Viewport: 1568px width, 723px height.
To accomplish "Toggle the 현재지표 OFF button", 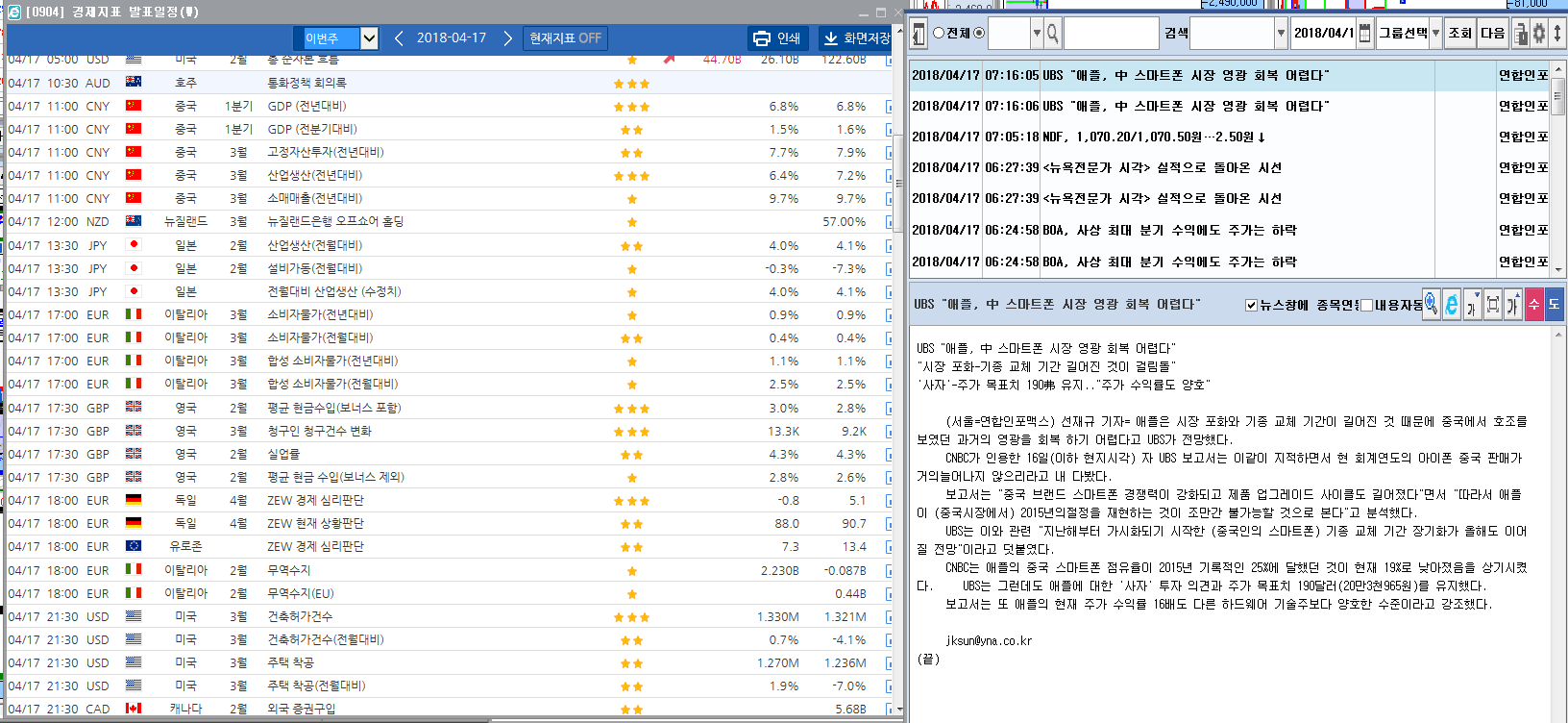I will coord(566,38).
